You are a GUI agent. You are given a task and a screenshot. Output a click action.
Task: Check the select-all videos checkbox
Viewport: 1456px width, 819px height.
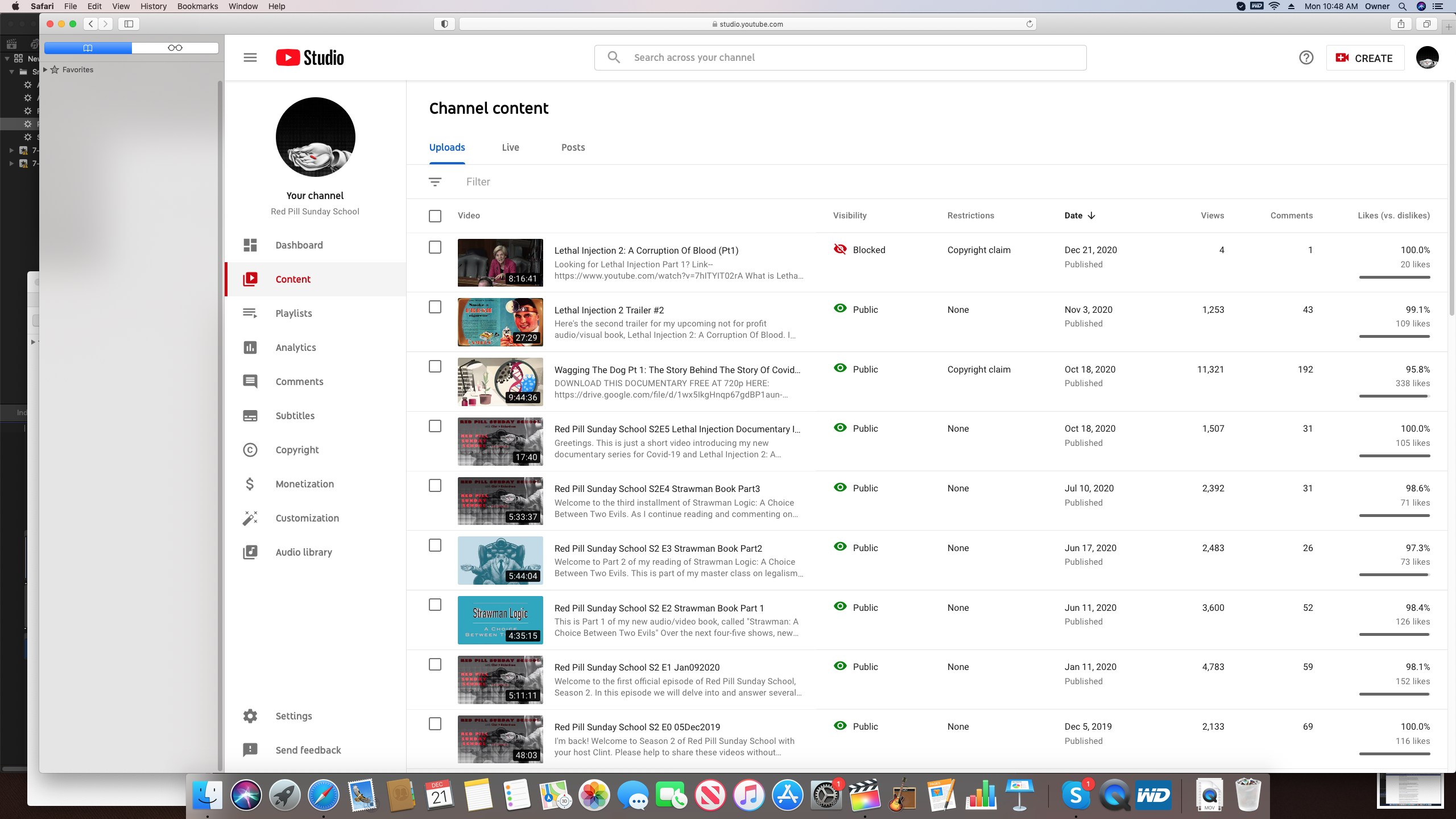(x=435, y=216)
